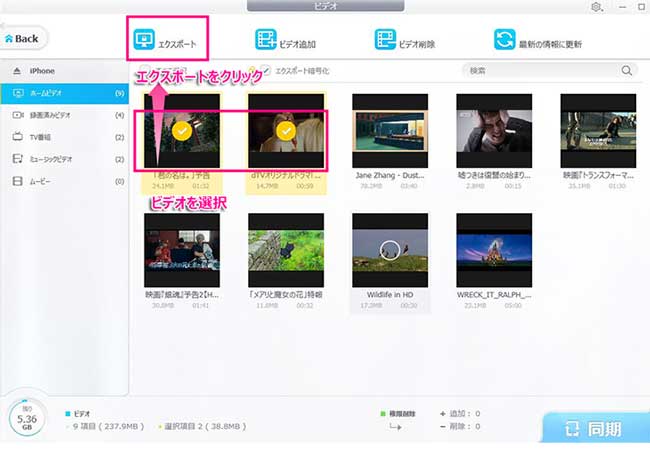Click the エクスポート export toolbar icon
The image size is (650, 454).
tap(144, 39)
